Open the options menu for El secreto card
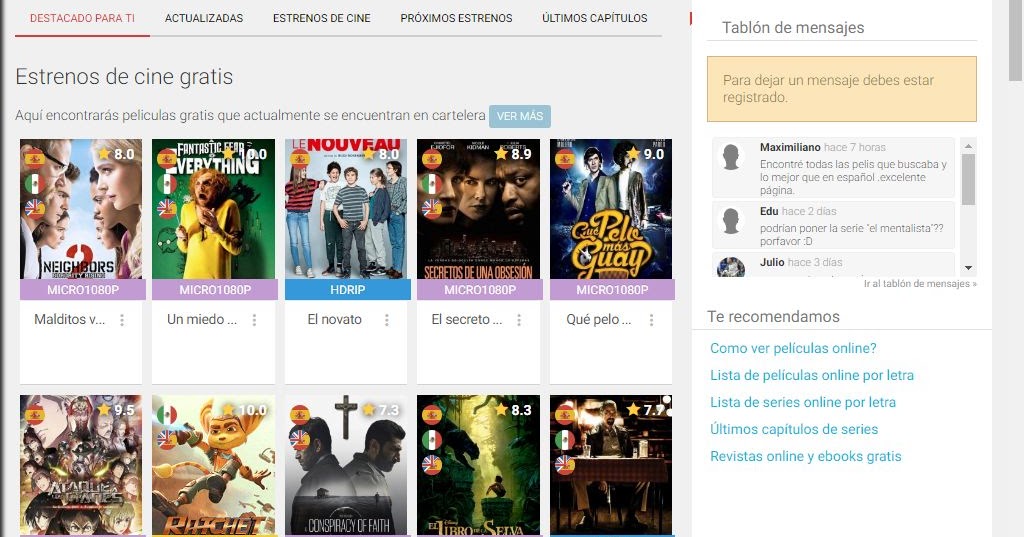This screenshot has width=1024, height=537. pyautogui.click(x=519, y=319)
